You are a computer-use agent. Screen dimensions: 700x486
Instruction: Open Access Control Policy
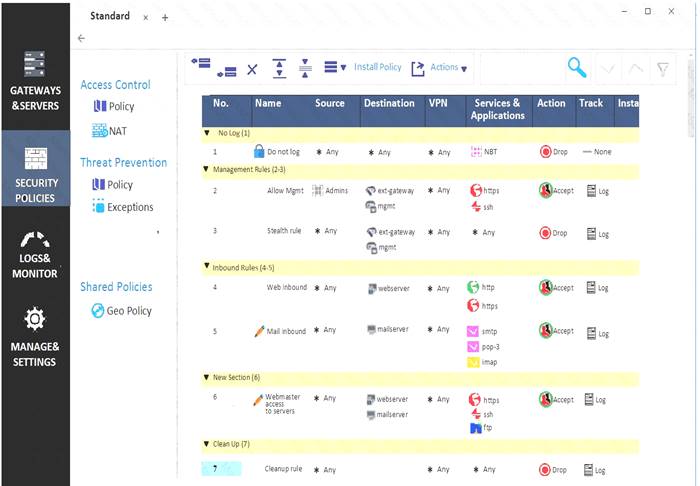[x=114, y=106]
